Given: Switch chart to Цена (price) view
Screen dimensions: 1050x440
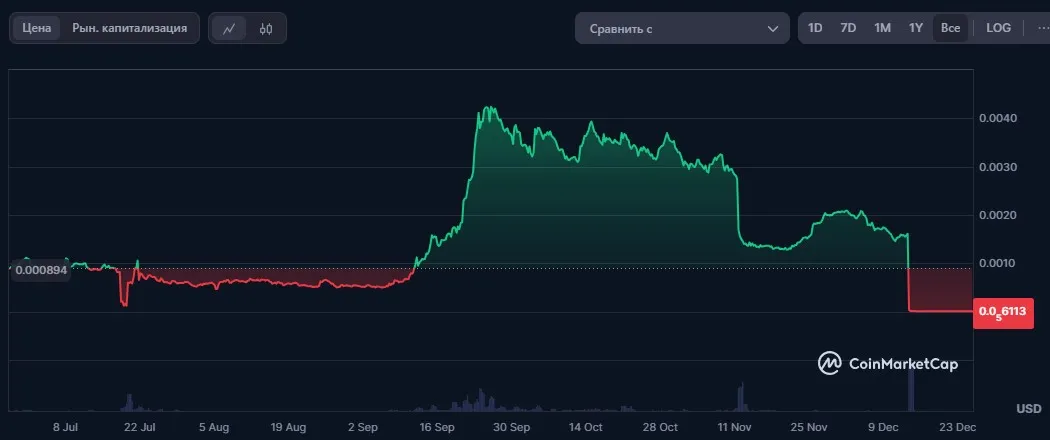Looking at the screenshot, I should click(37, 28).
